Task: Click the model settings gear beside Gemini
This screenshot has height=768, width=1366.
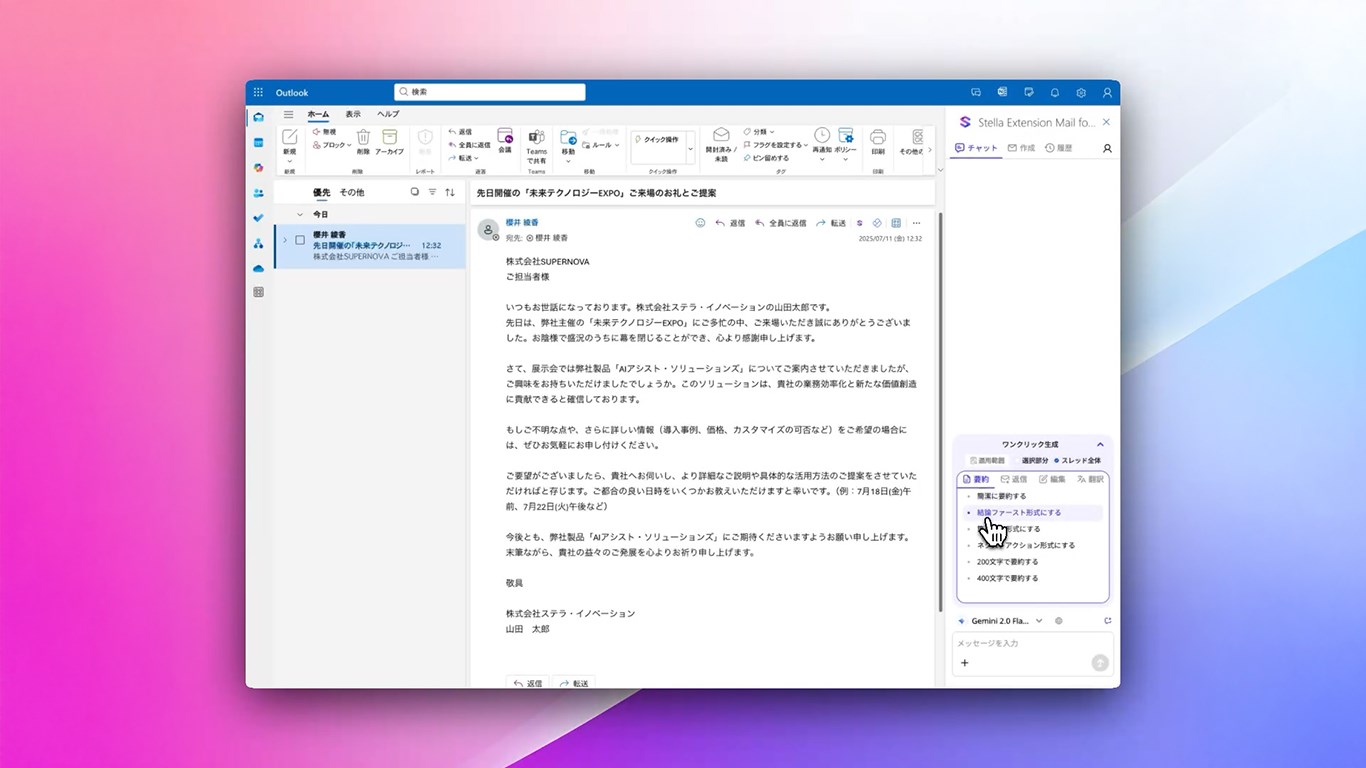Action: [1059, 621]
